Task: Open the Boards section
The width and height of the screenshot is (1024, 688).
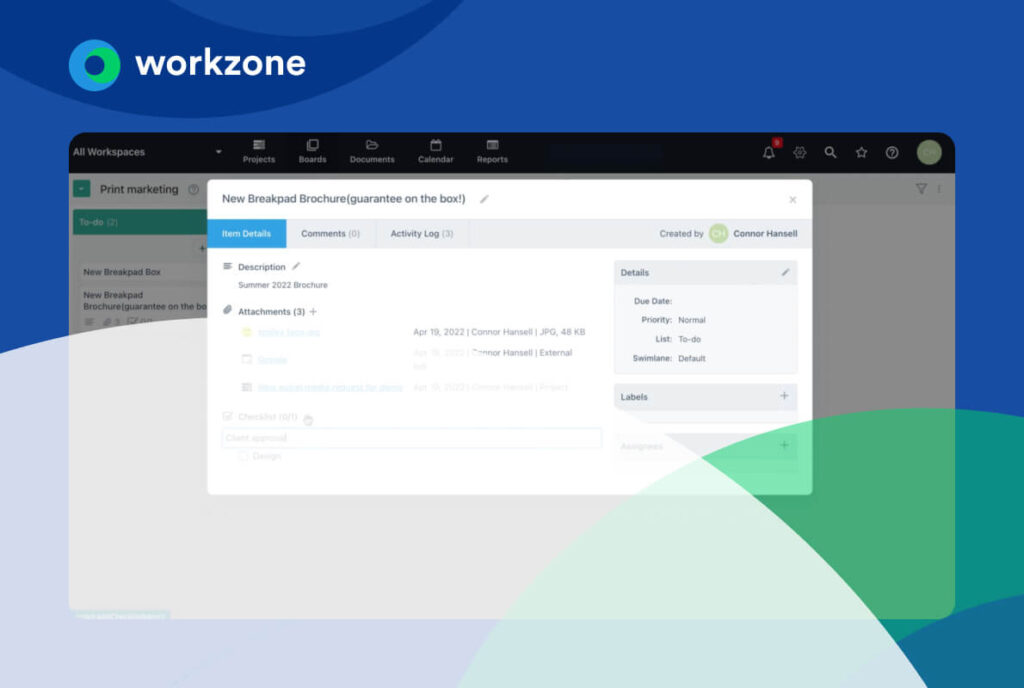Action: click(312, 152)
